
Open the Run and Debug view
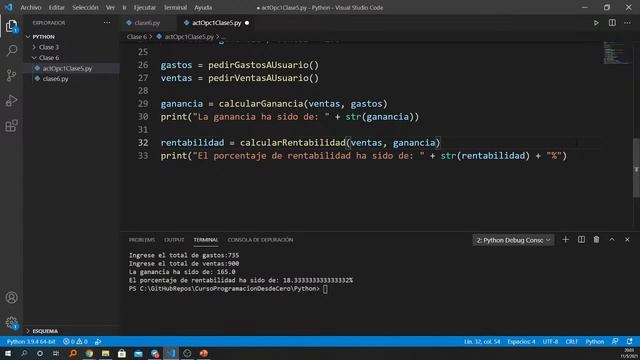[11, 100]
